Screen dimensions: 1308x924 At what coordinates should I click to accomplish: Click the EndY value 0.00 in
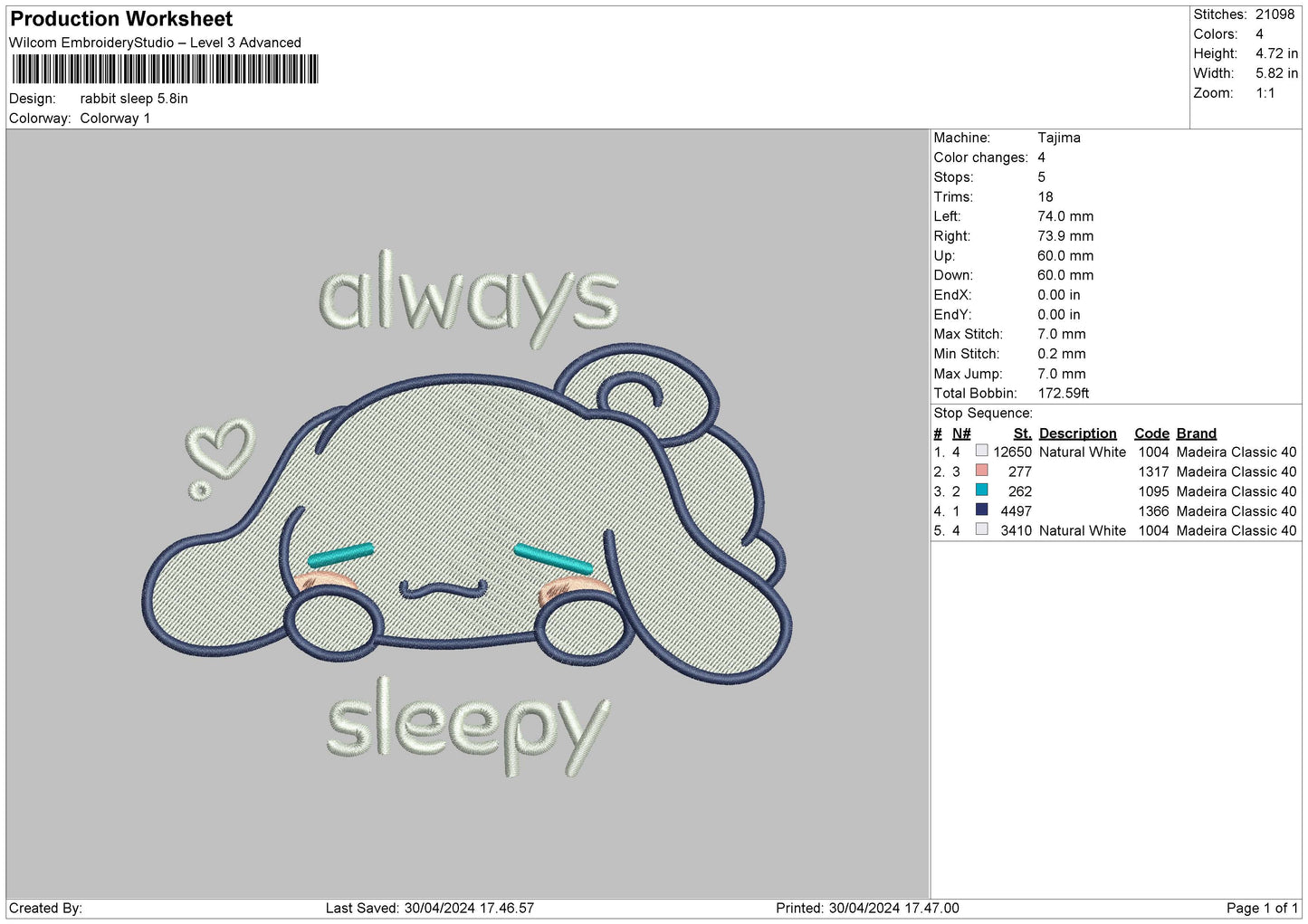click(x=1059, y=315)
